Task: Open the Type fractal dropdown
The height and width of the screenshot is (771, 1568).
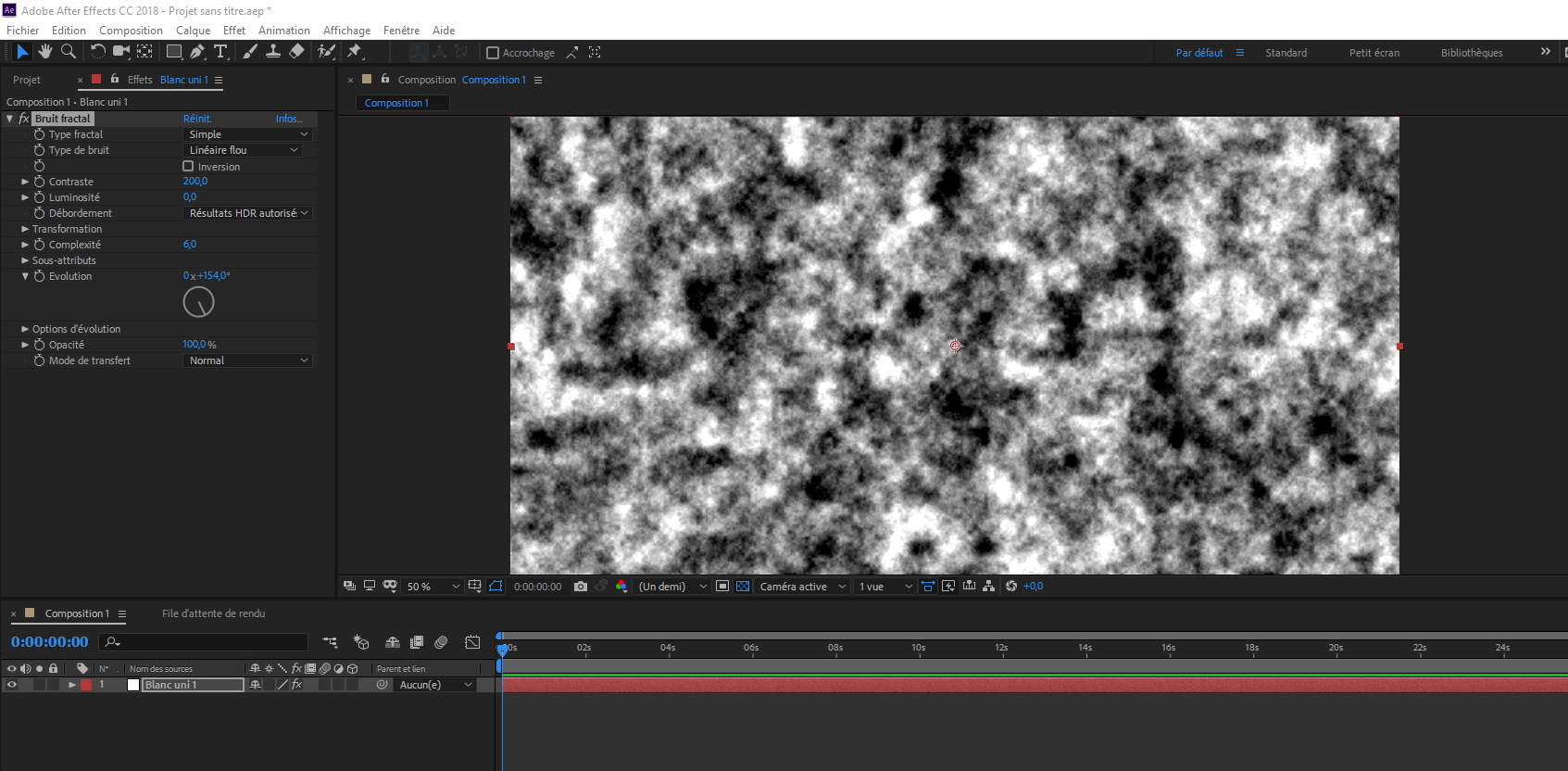Action: 247,134
